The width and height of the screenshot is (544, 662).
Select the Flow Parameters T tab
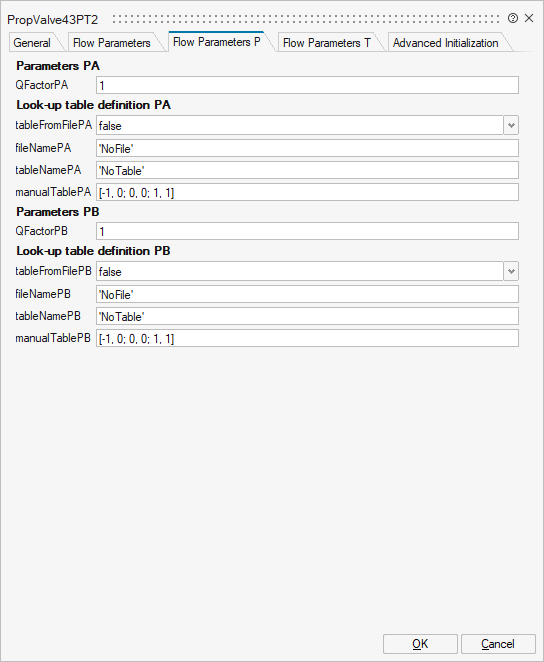click(327, 43)
